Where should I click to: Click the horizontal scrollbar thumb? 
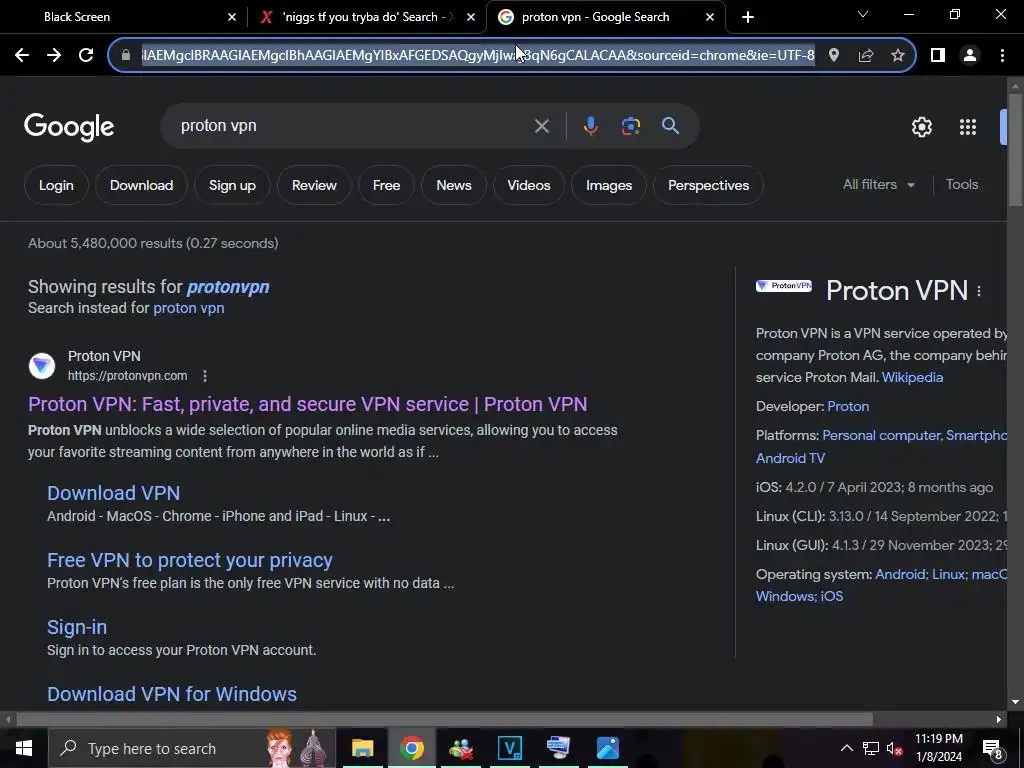click(x=444, y=720)
